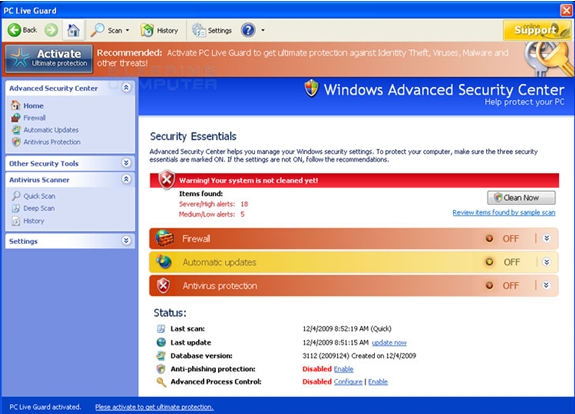Screen dimensions: 575x414
Task: Open Review items found by sample scan
Action: pos(504,212)
